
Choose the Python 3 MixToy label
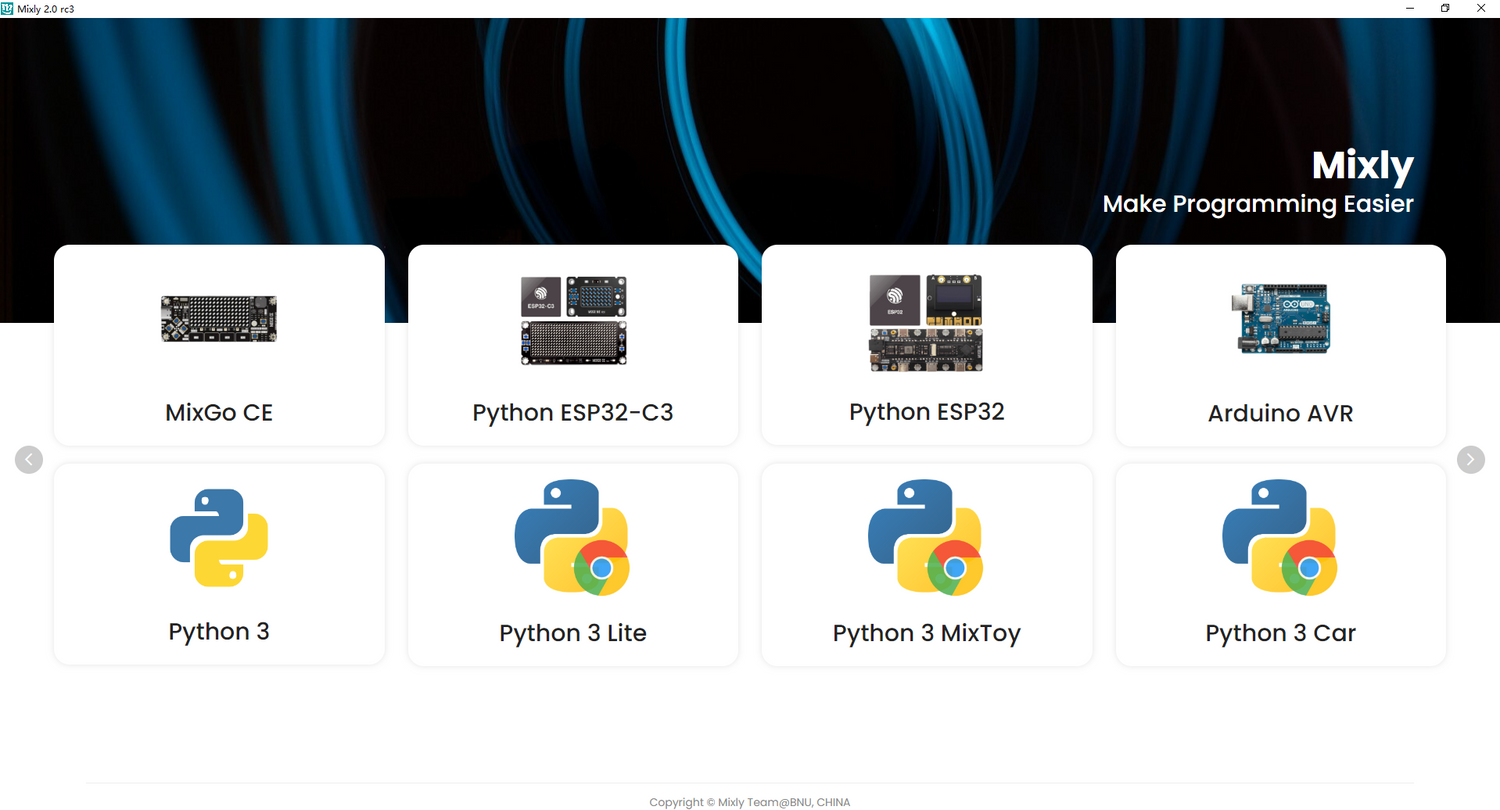[x=926, y=633]
